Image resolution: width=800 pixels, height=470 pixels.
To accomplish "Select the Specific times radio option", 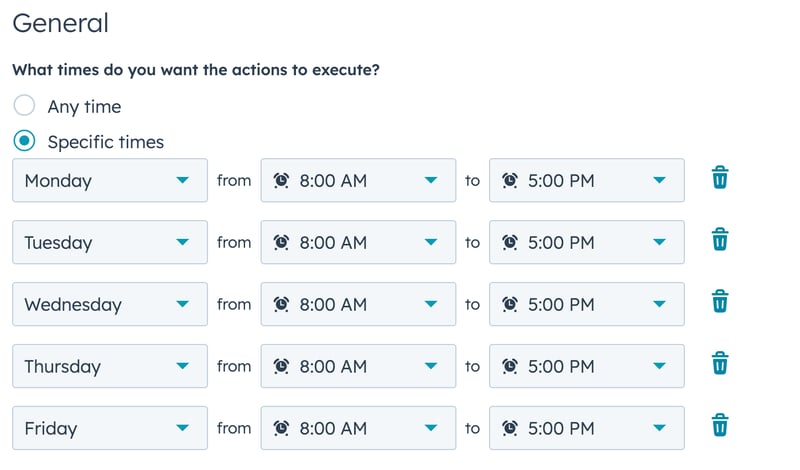I will pos(26,142).
